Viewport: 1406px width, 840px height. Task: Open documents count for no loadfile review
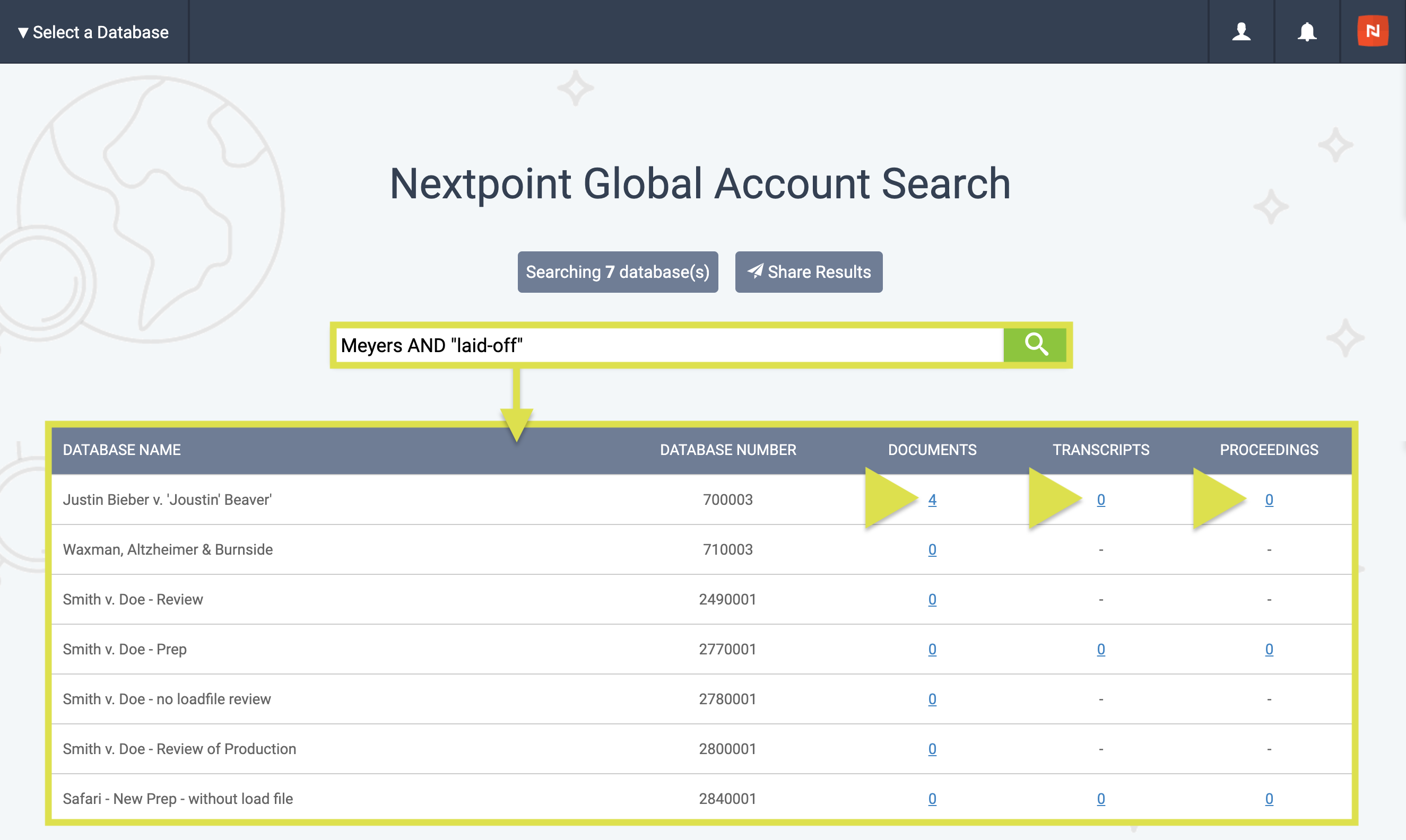[932, 699]
